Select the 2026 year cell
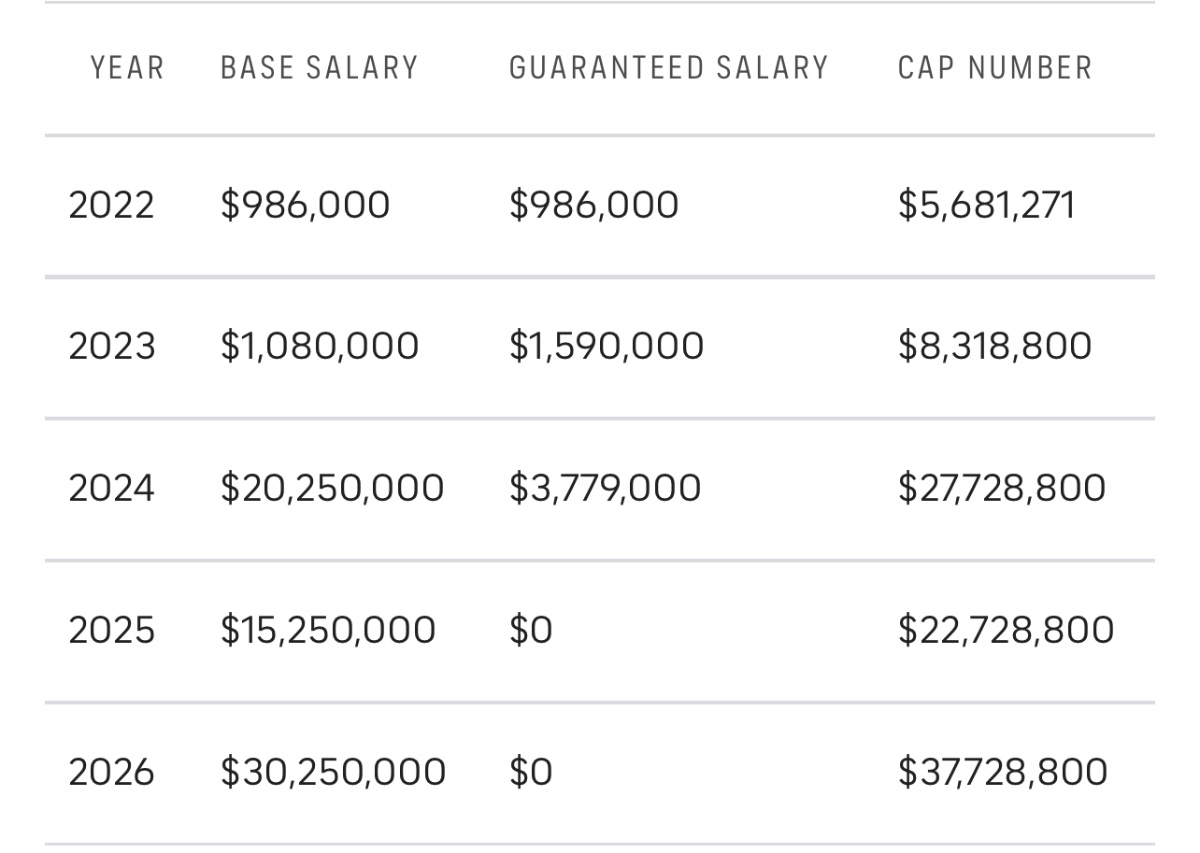Image resolution: width=1200 pixels, height=853 pixels. [111, 772]
